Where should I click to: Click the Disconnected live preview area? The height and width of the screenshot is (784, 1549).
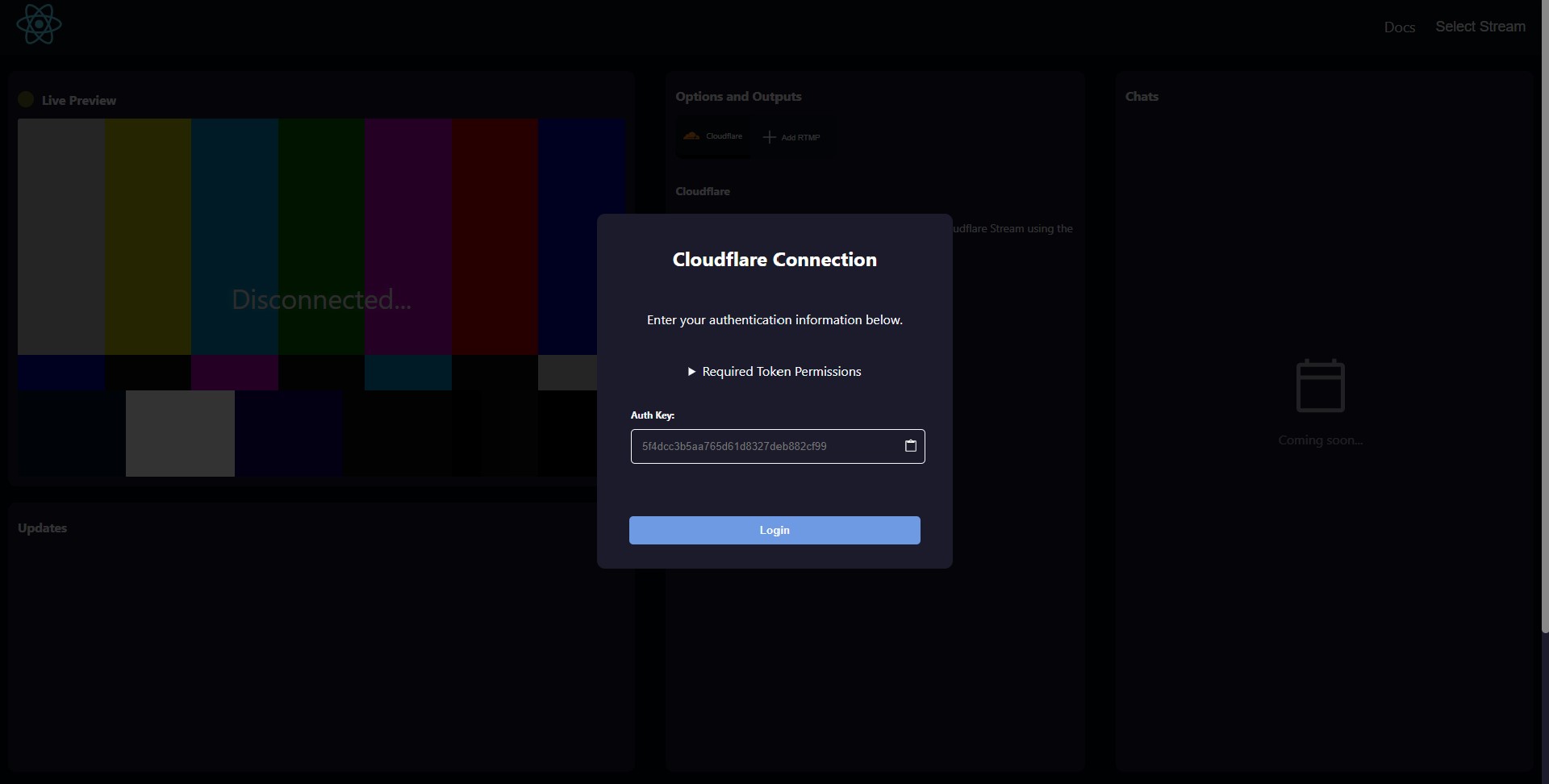[x=321, y=297]
